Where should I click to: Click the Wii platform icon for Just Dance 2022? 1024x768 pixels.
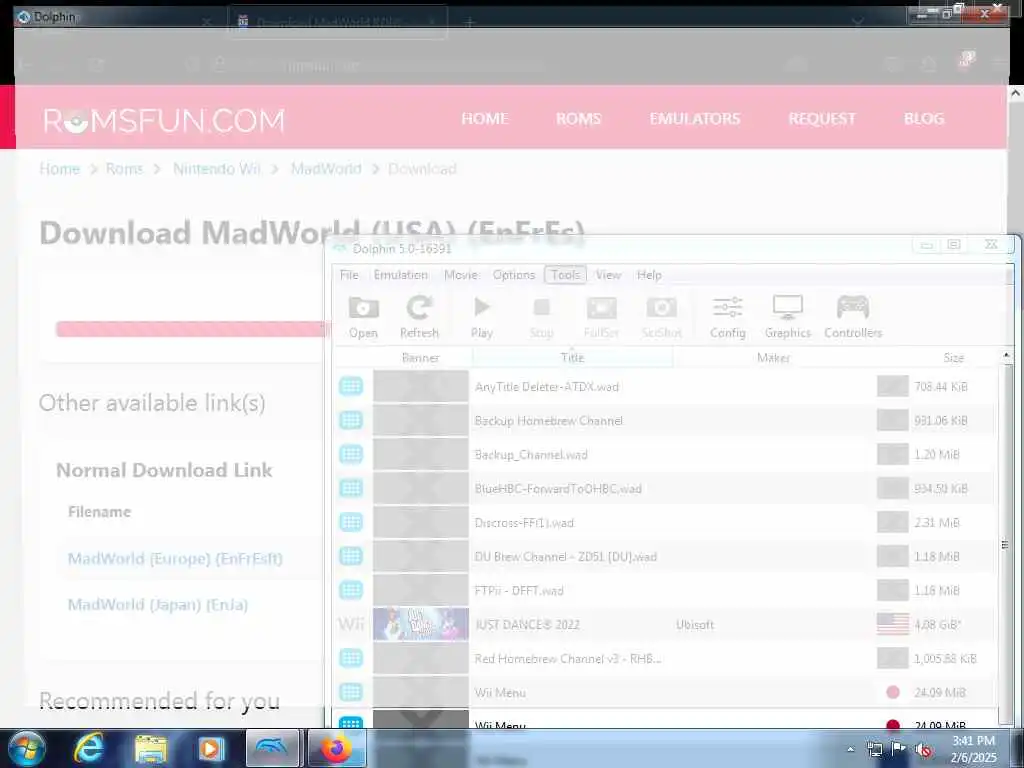coord(351,624)
